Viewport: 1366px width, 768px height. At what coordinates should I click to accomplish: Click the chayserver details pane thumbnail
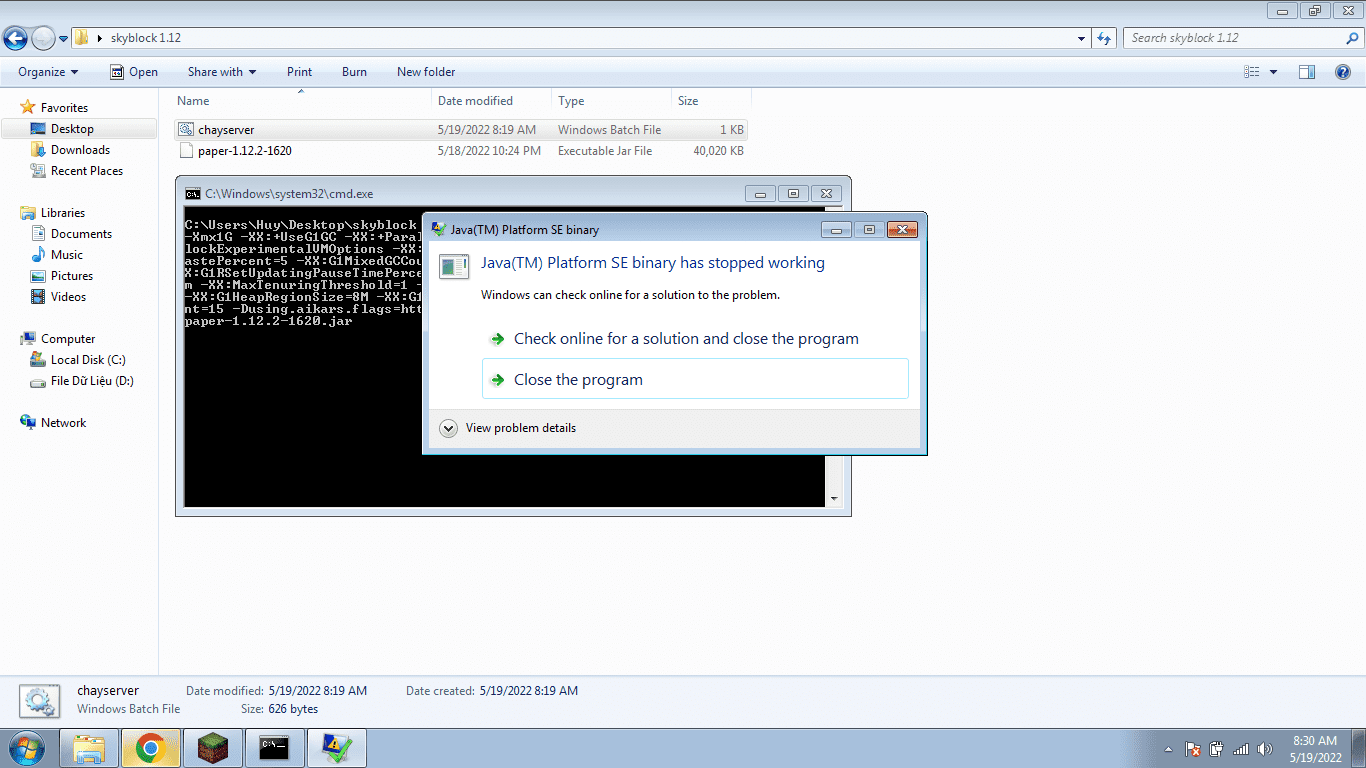40,701
